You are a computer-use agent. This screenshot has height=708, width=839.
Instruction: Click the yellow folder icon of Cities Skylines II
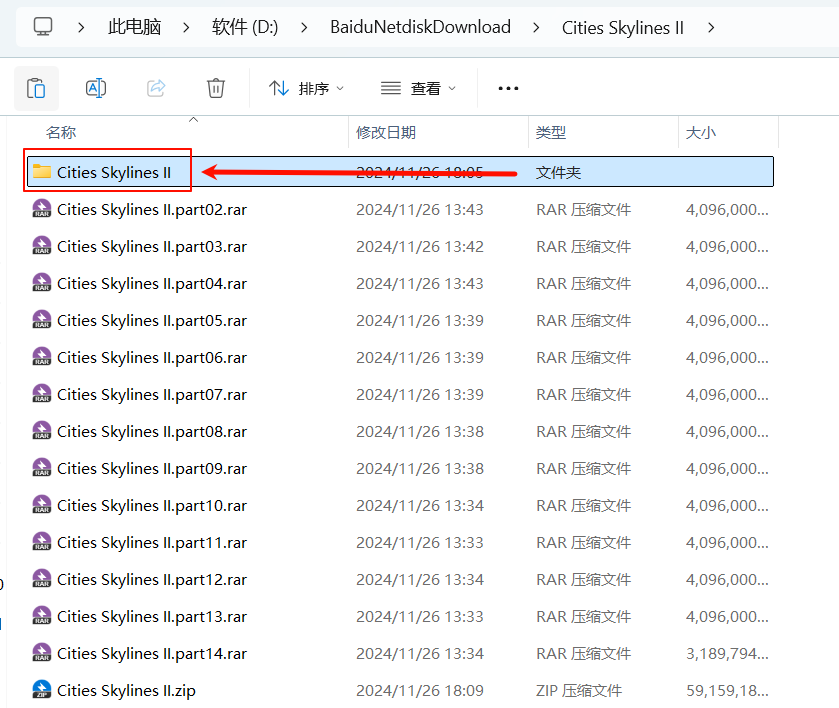coord(42,171)
